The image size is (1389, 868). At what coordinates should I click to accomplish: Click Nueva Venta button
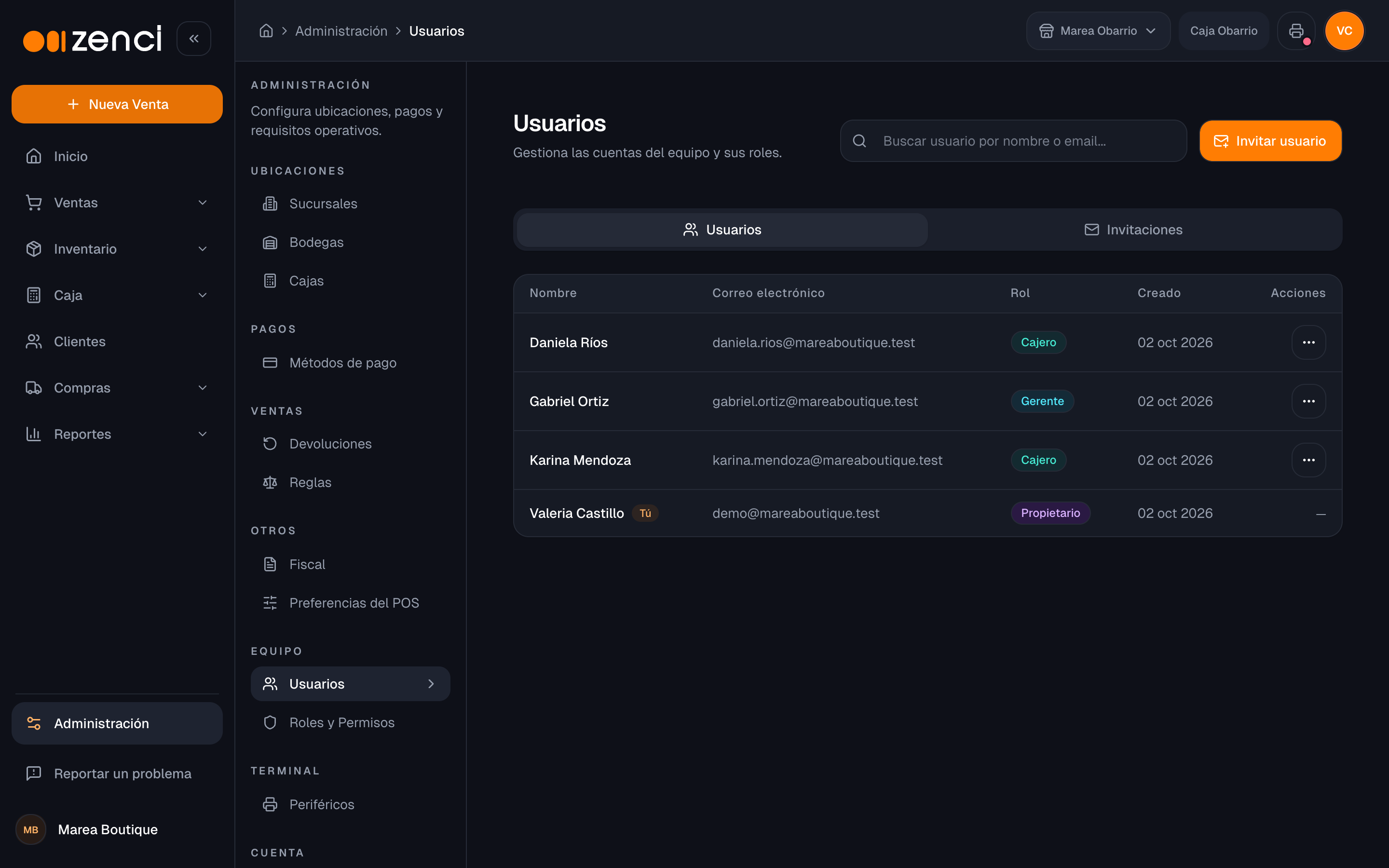coord(117,104)
